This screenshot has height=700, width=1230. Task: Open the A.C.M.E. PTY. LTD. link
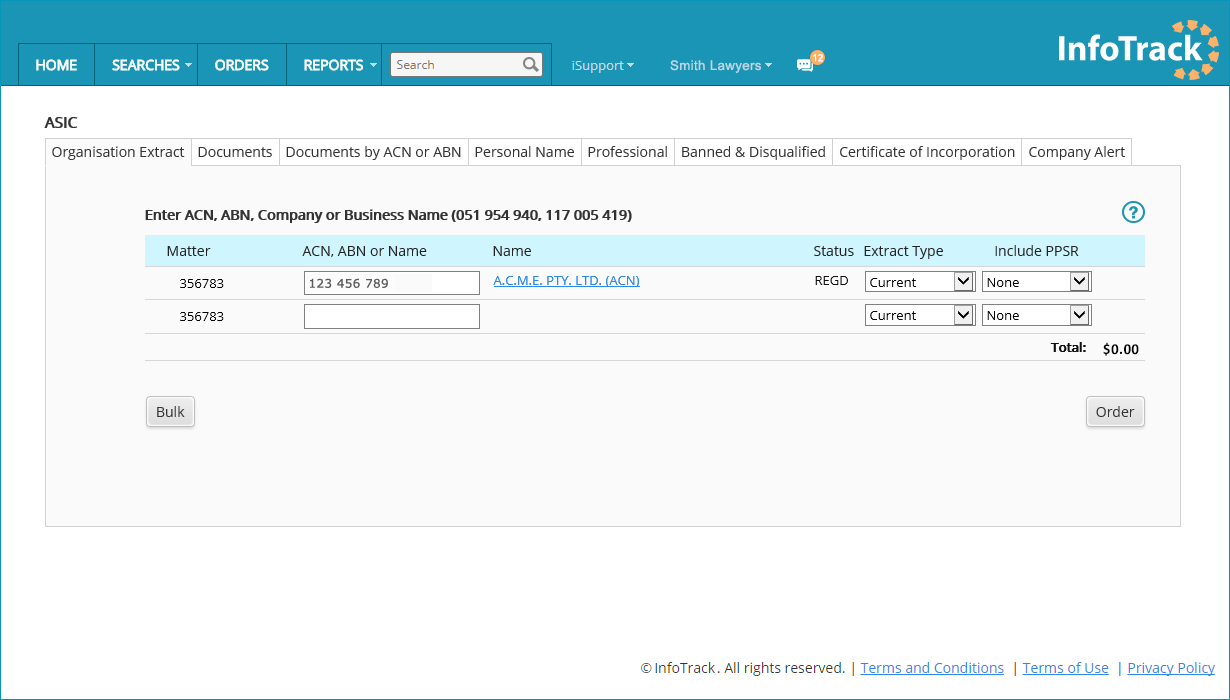pyautogui.click(x=565, y=280)
